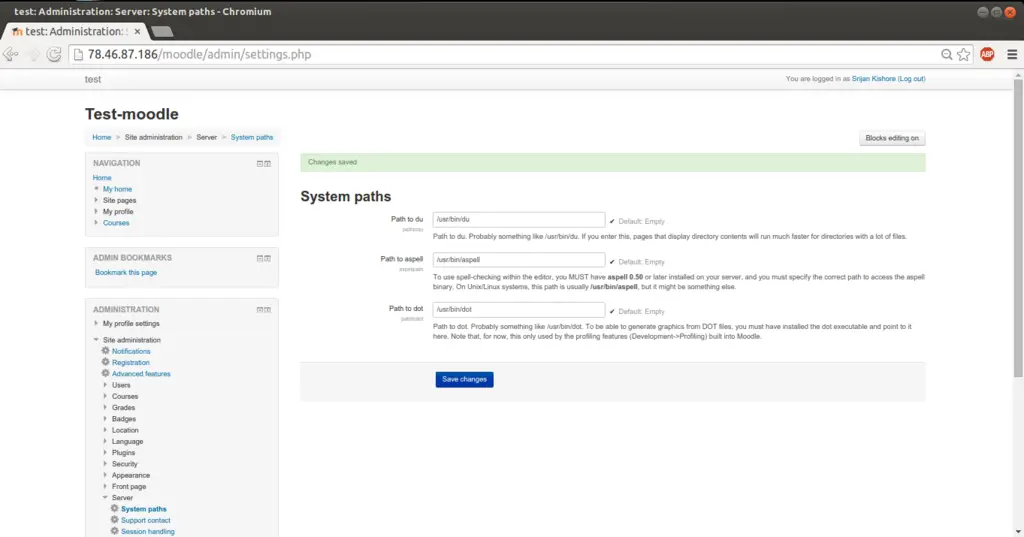Expand the Language admin section
Viewport: 1024px width, 537px height.
[x=105, y=441]
